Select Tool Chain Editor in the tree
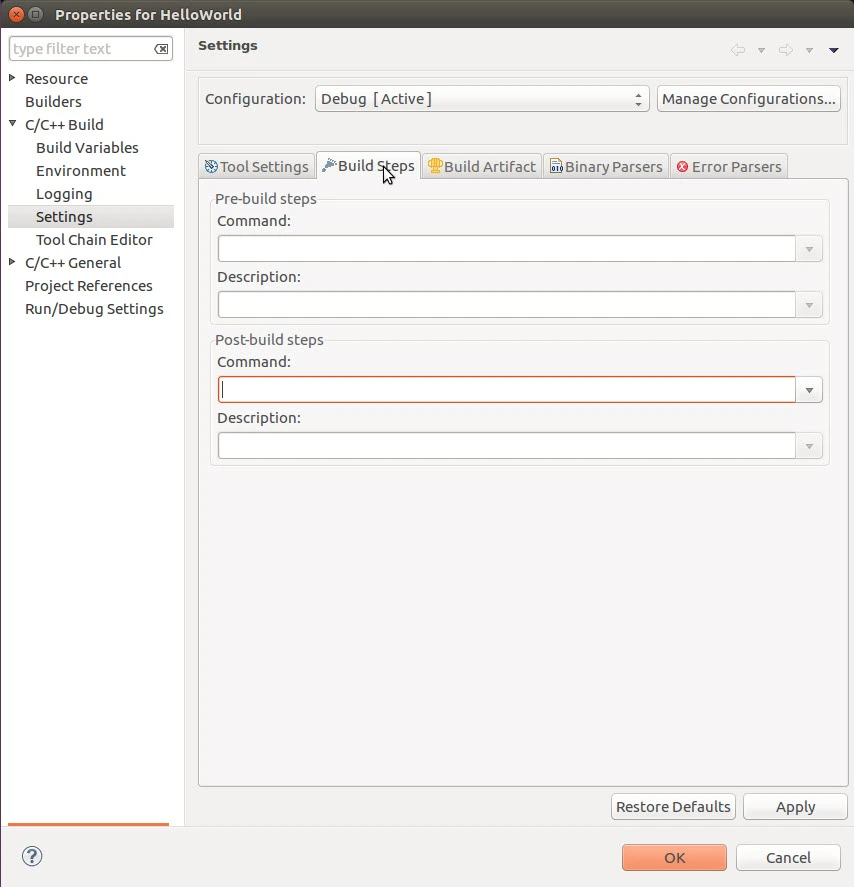This screenshot has width=854, height=887. [x=94, y=240]
